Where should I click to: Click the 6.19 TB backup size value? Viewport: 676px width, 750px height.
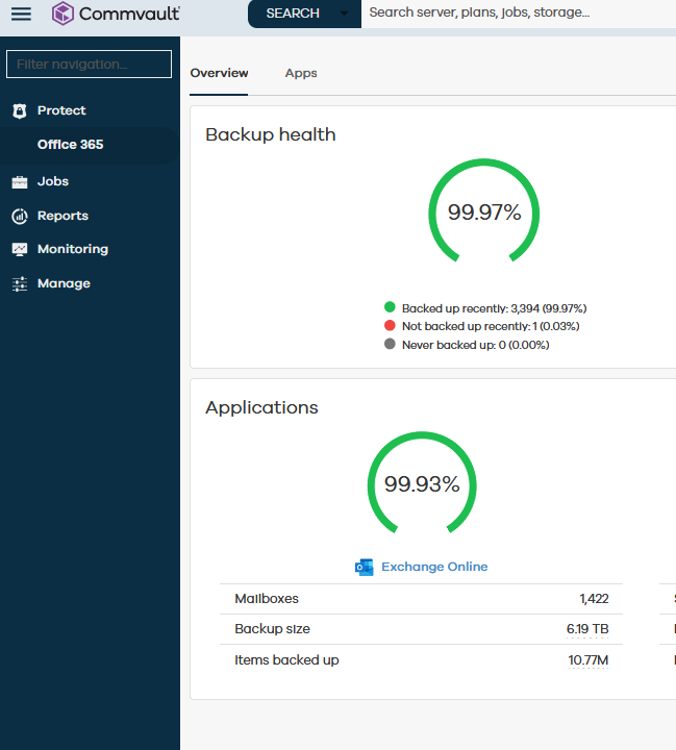(587, 629)
